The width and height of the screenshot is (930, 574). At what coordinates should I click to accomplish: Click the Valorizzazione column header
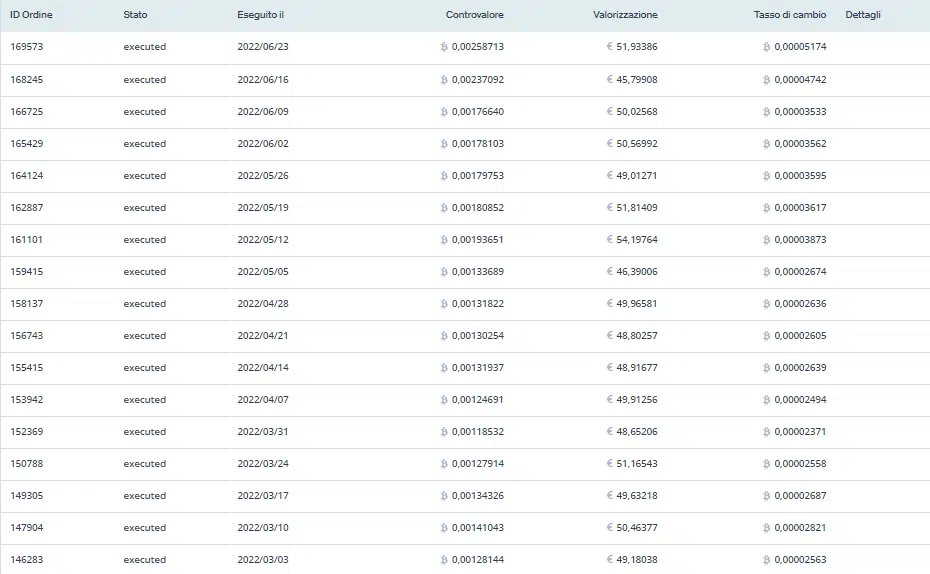(x=625, y=15)
